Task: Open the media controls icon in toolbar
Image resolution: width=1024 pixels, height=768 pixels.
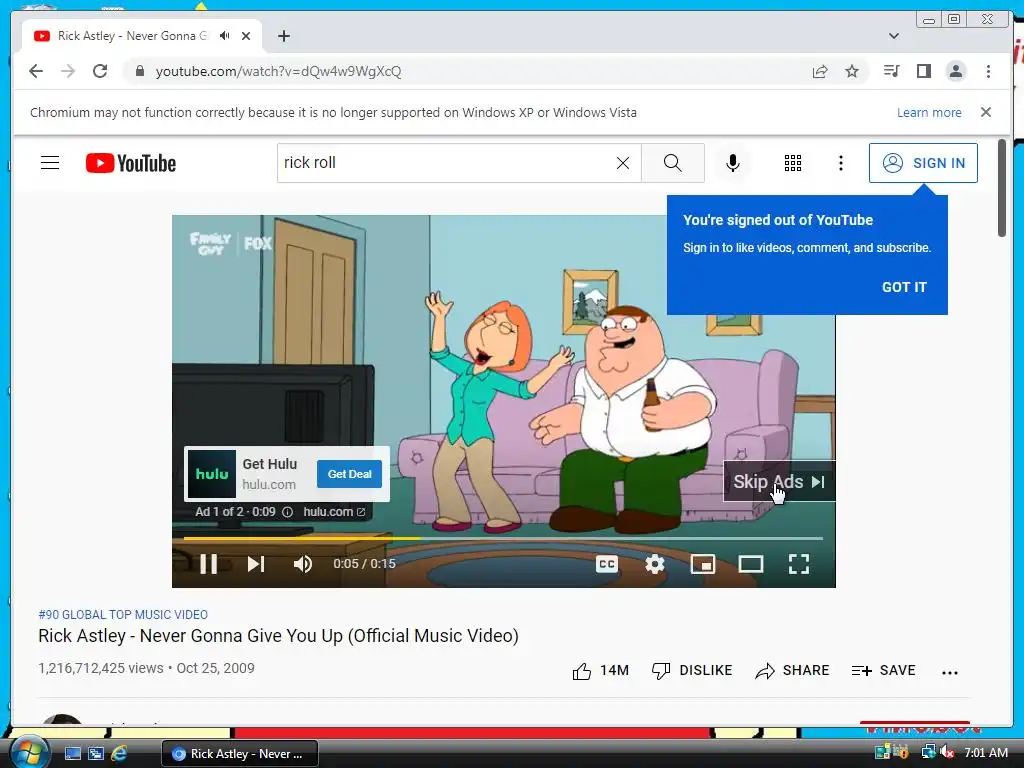Action: tap(891, 71)
